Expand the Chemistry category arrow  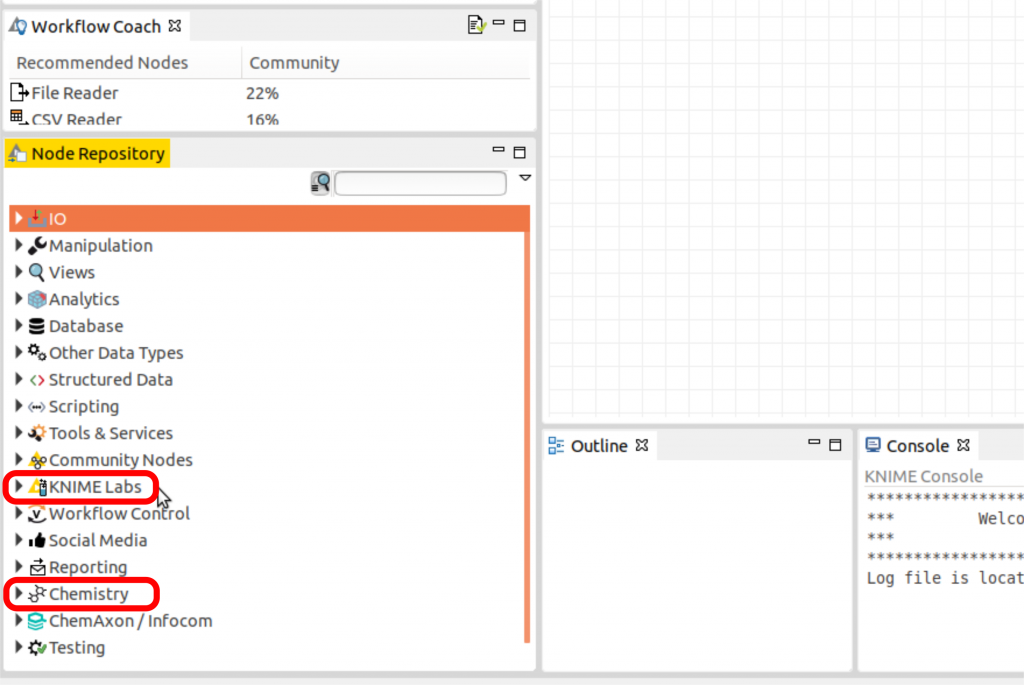pos(19,594)
